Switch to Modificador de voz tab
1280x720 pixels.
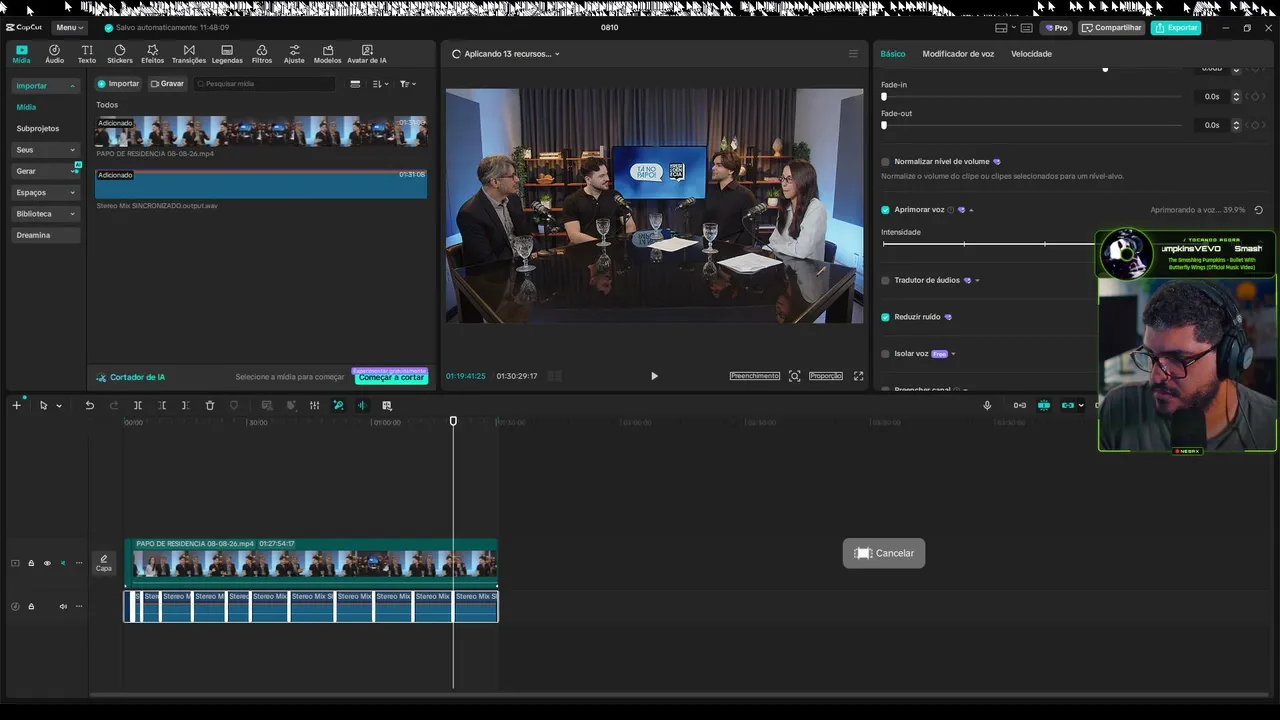point(958,54)
